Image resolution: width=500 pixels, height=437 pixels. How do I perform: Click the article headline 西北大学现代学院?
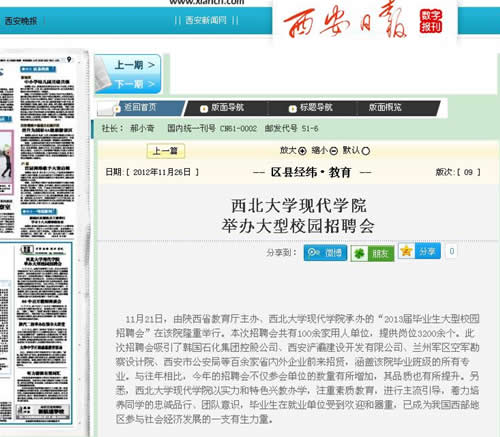click(299, 205)
